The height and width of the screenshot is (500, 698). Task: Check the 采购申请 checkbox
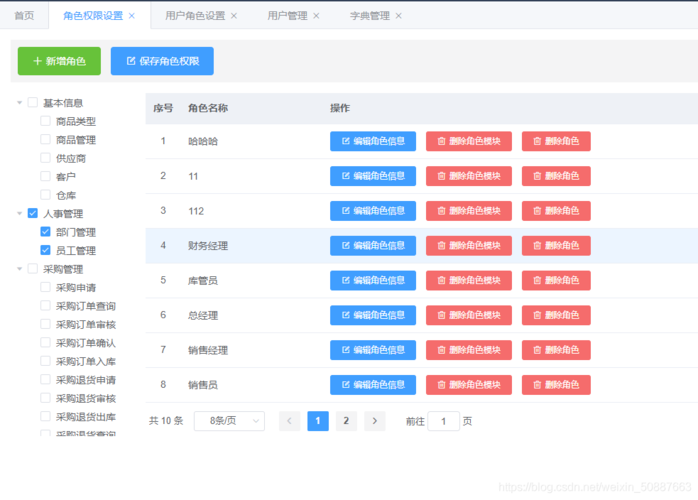45,287
